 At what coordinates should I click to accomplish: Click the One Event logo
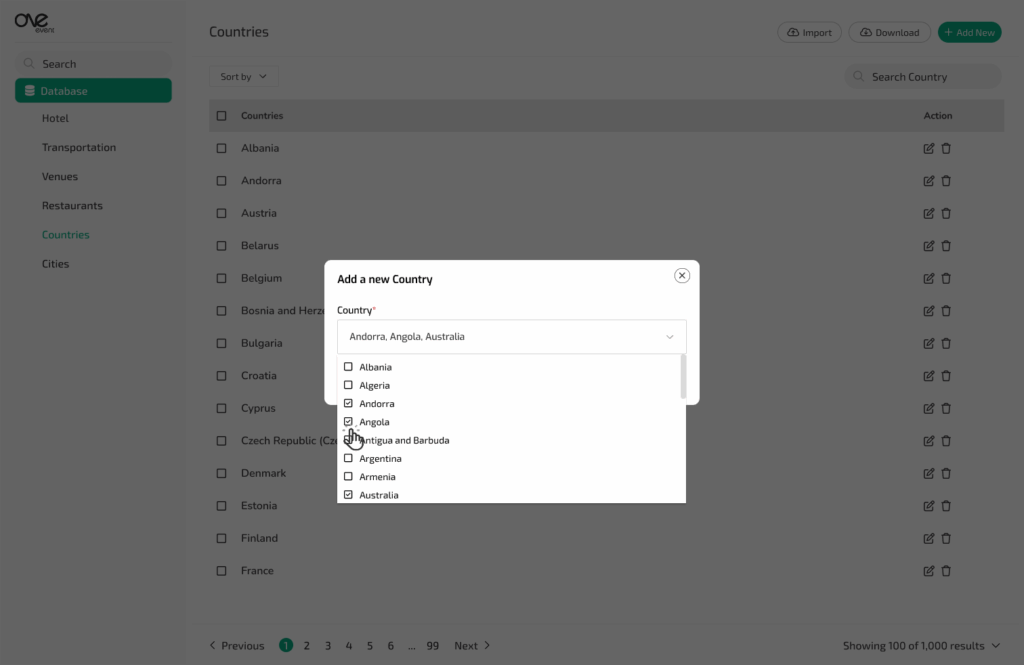(x=35, y=22)
